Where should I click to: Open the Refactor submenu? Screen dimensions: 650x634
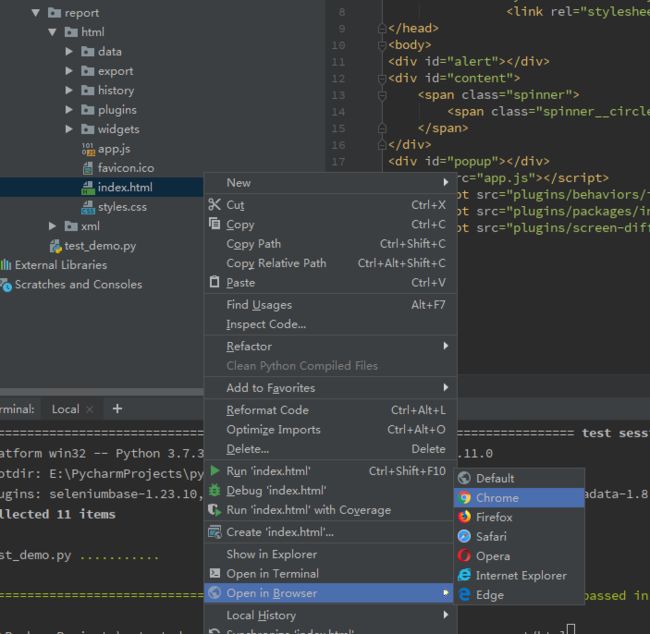click(x=331, y=346)
